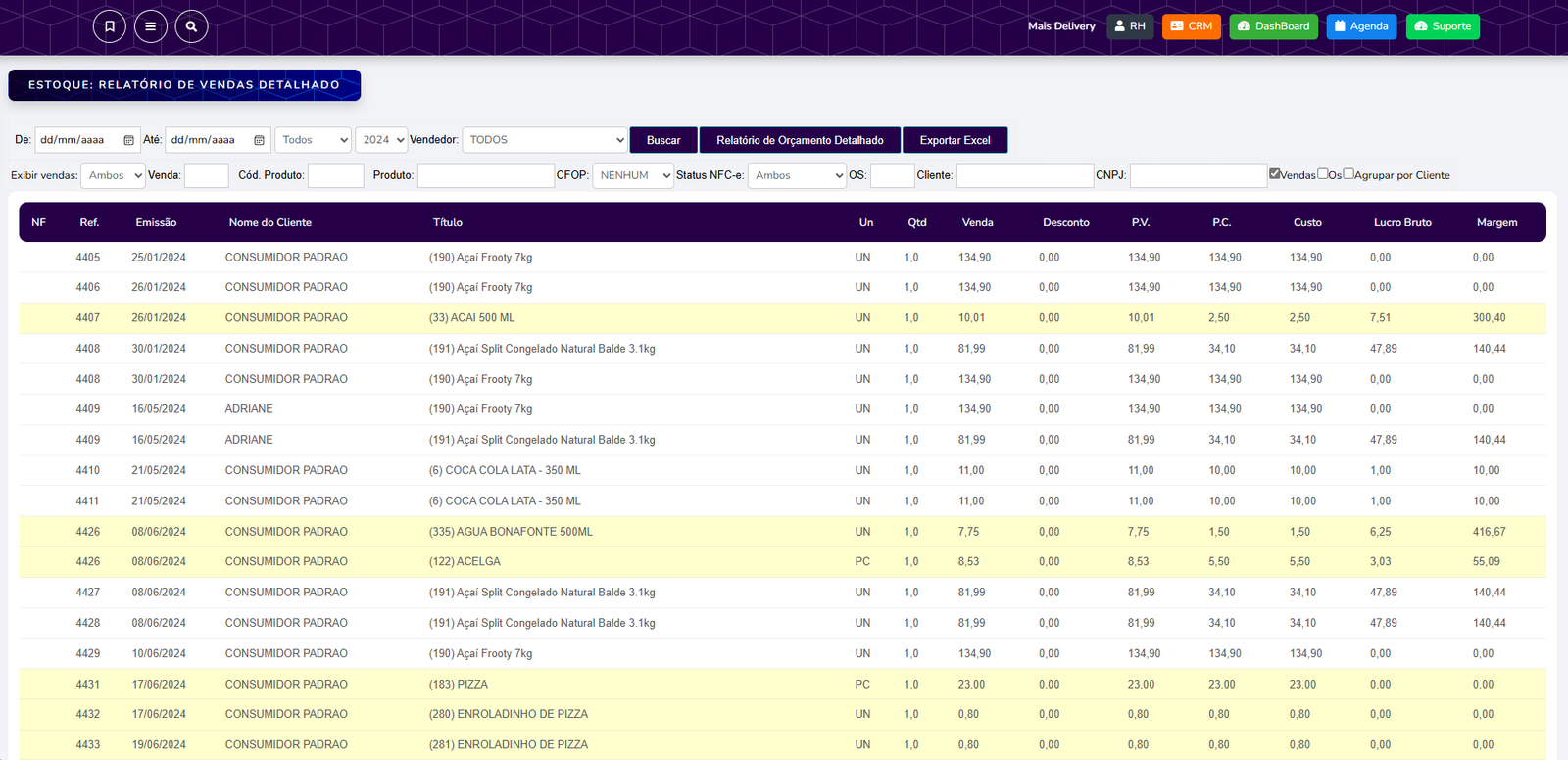Open the blue Agenda button

(x=1361, y=26)
